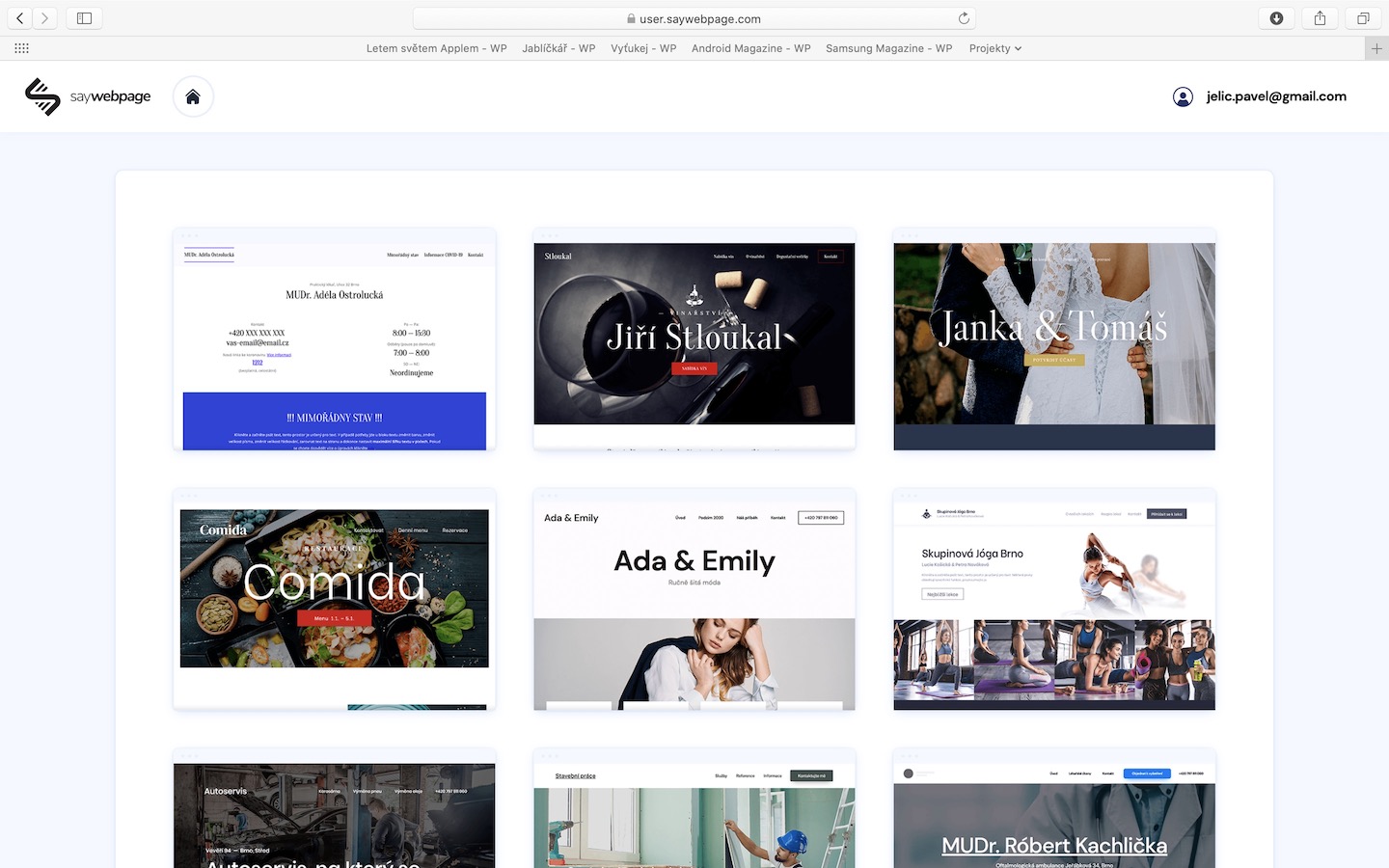Click the jelic.pavel@gmail.com account link
Viewport: 1389px width, 868px height.
coord(1276,96)
